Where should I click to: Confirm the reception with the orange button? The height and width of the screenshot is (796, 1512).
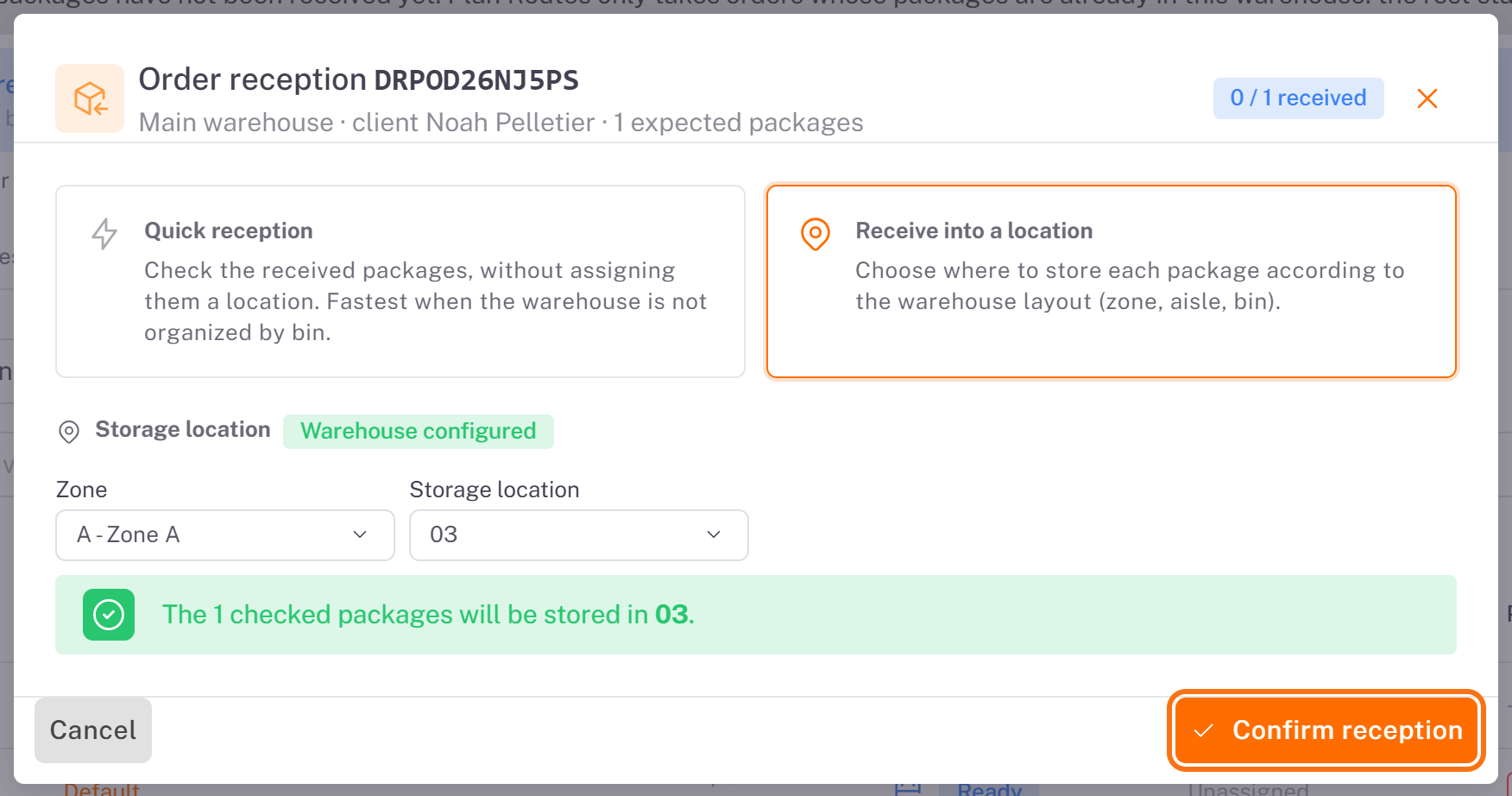pos(1326,730)
